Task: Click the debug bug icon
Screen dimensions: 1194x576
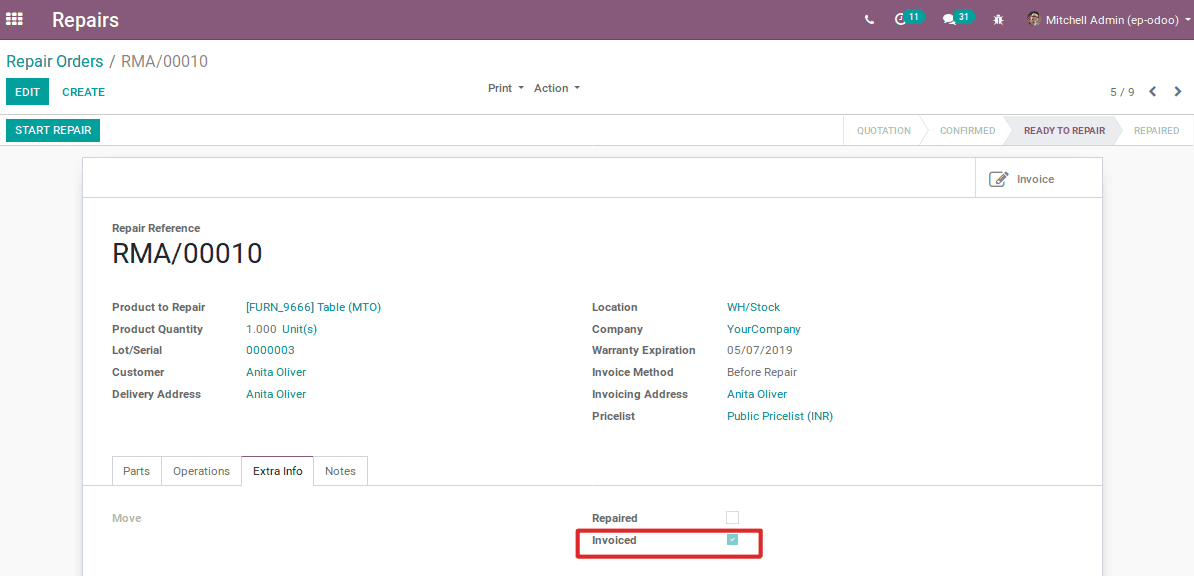Action: pyautogui.click(x=998, y=20)
